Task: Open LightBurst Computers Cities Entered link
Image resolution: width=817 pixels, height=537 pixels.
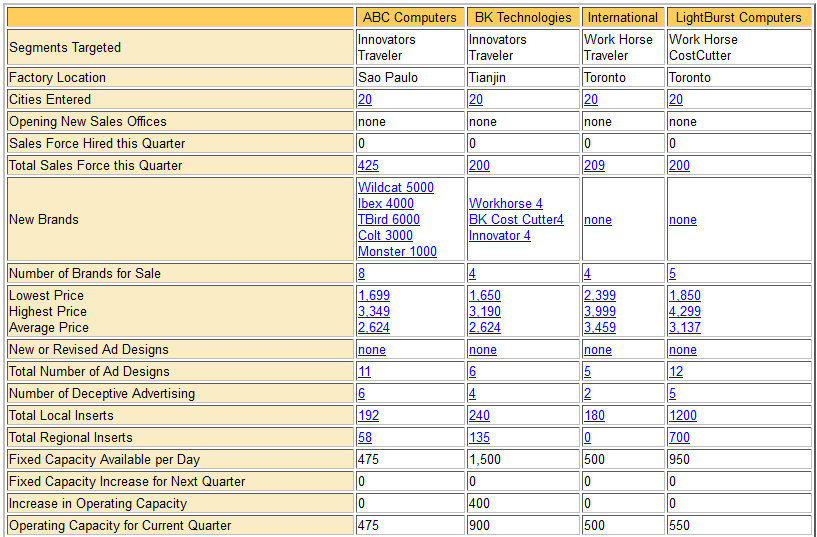Action: coord(676,99)
